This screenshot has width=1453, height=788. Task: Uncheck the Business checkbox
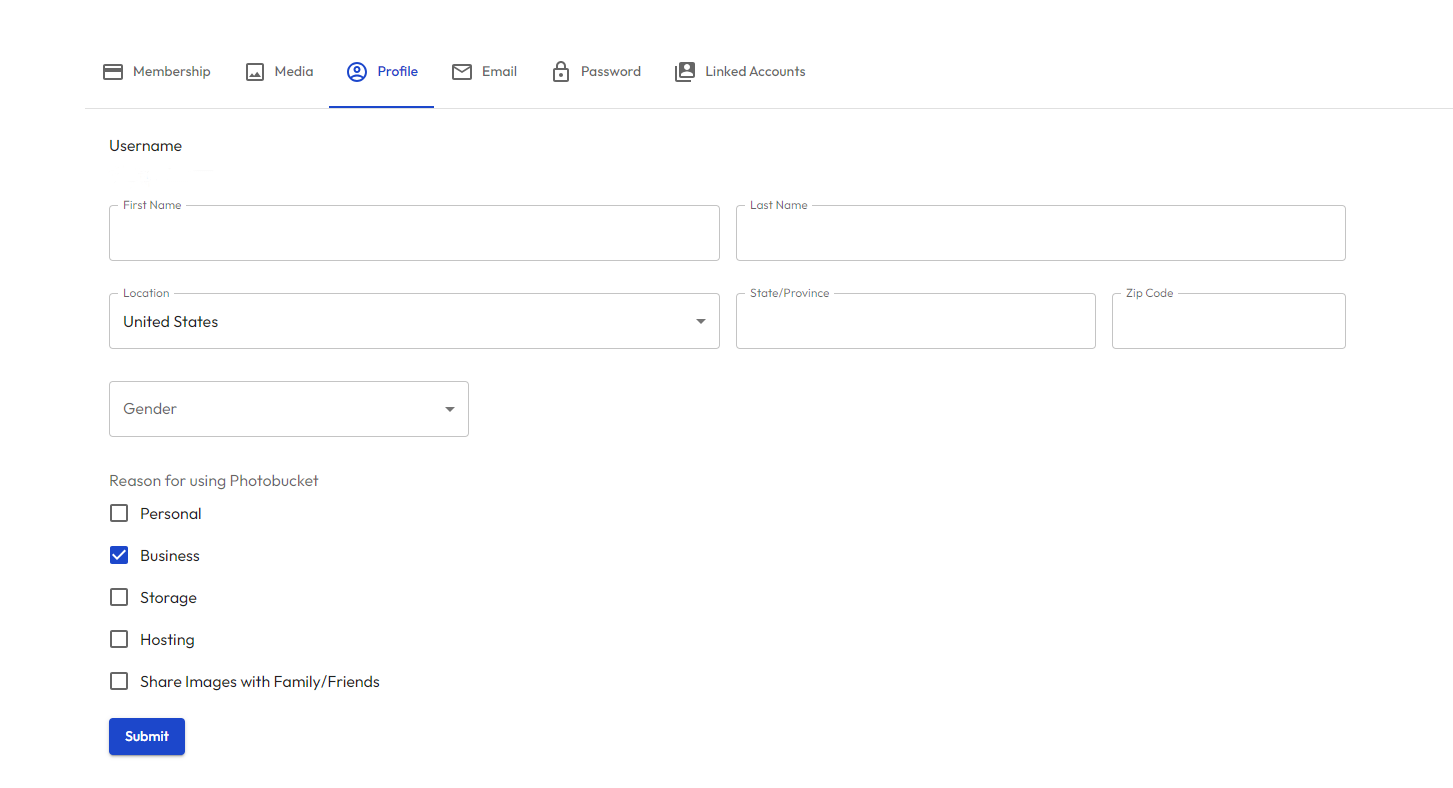tap(119, 556)
